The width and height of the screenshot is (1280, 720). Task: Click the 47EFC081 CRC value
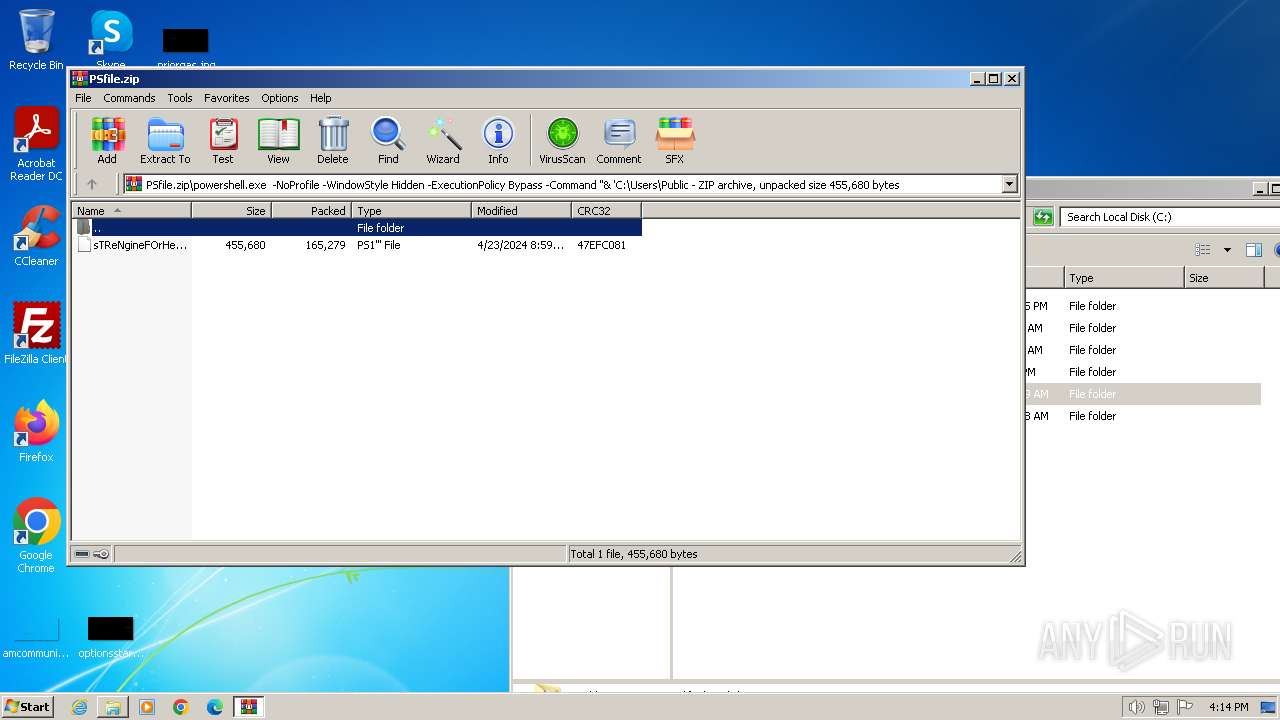pyautogui.click(x=601, y=245)
